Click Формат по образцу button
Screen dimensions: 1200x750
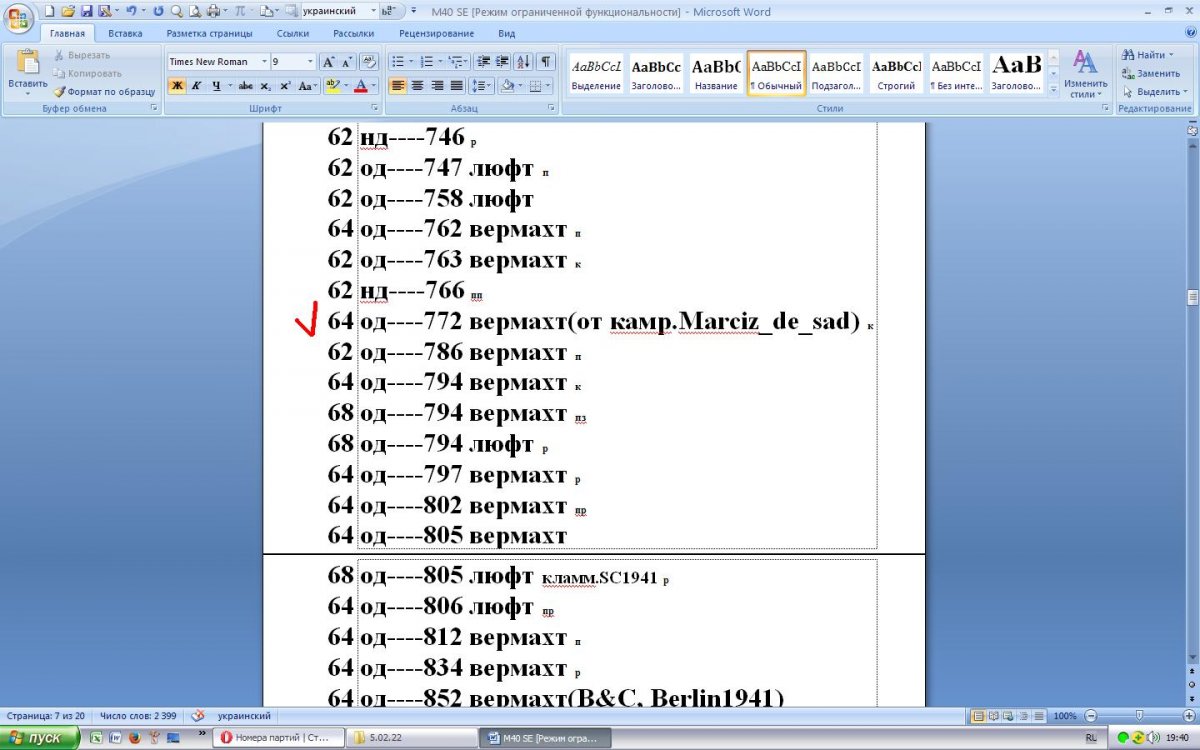pos(105,91)
